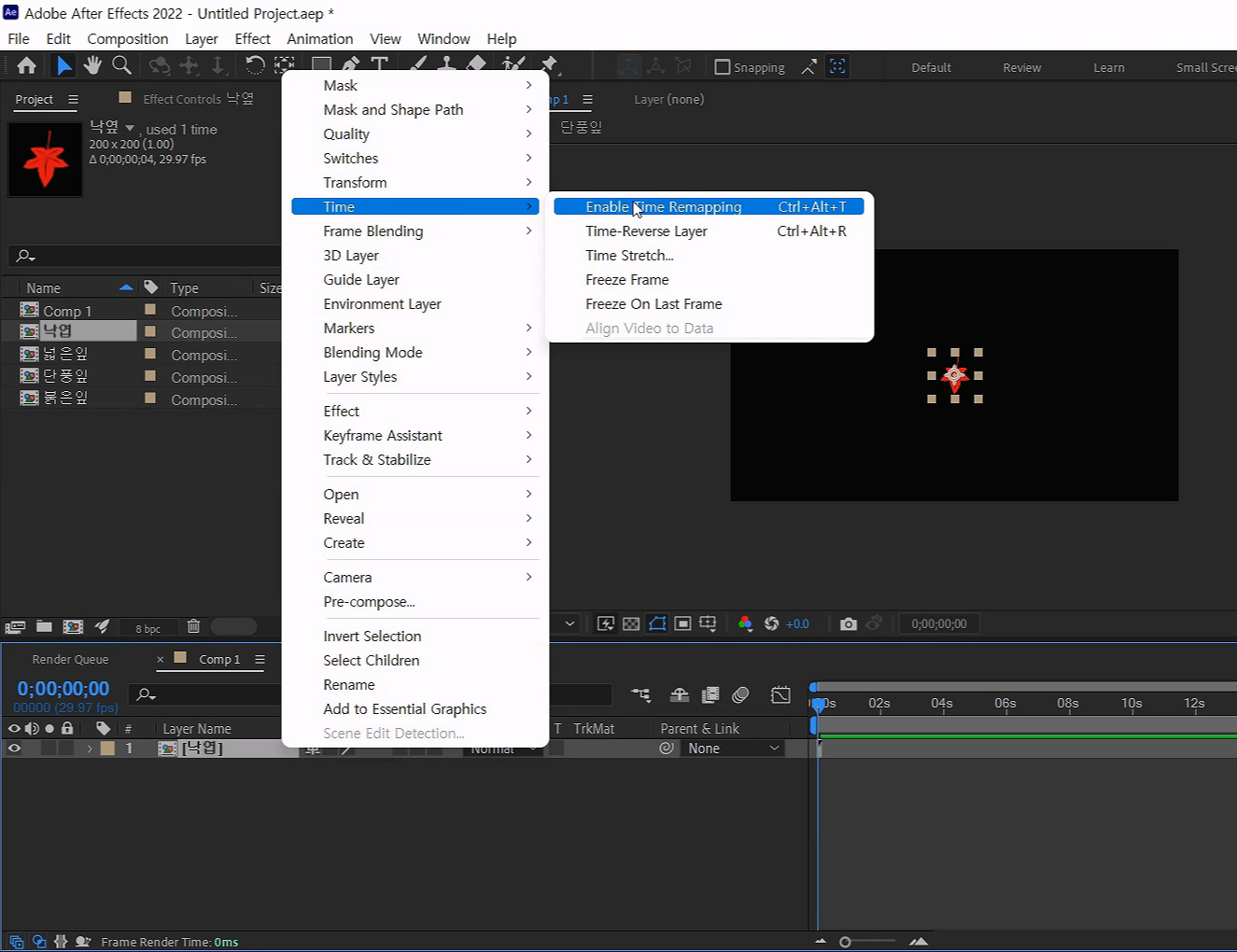1237x952 pixels.
Task: Open the Project panel hamburger menu
Action: [73, 100]
